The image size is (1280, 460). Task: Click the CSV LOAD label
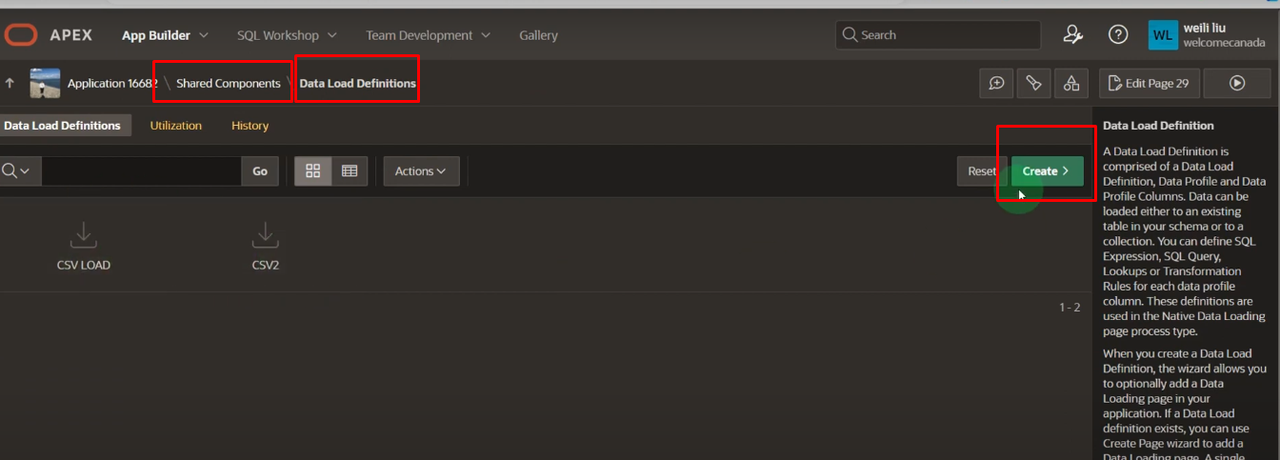tap(84, 265)
